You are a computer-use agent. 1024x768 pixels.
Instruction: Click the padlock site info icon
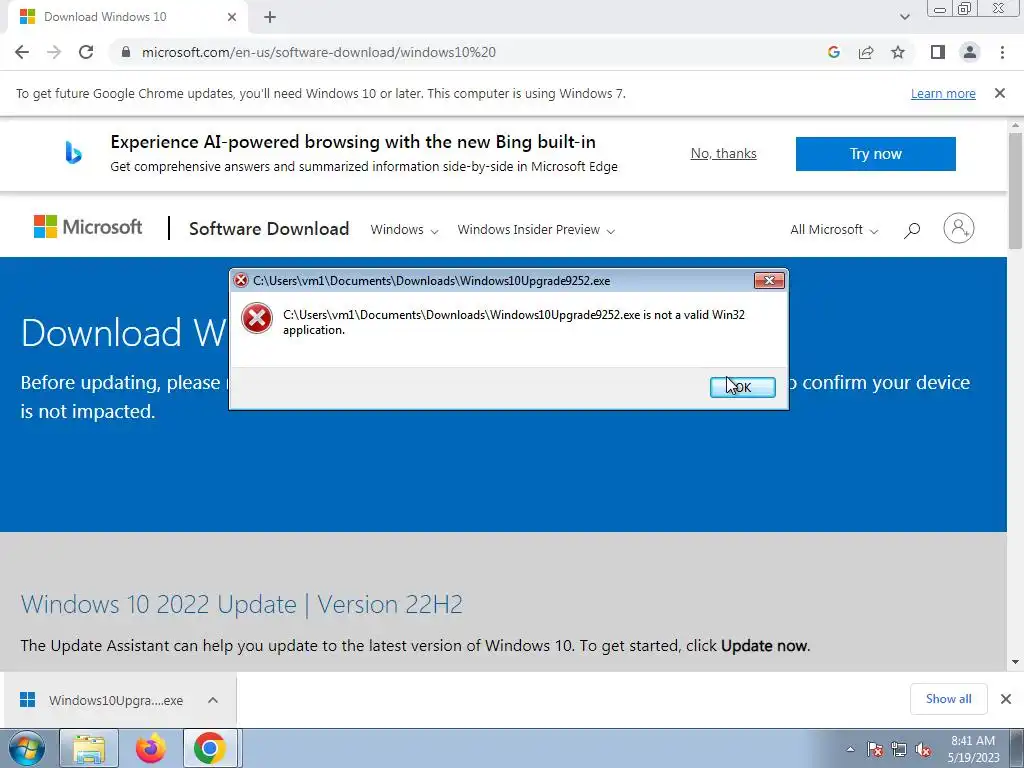(x=126, y=52)
